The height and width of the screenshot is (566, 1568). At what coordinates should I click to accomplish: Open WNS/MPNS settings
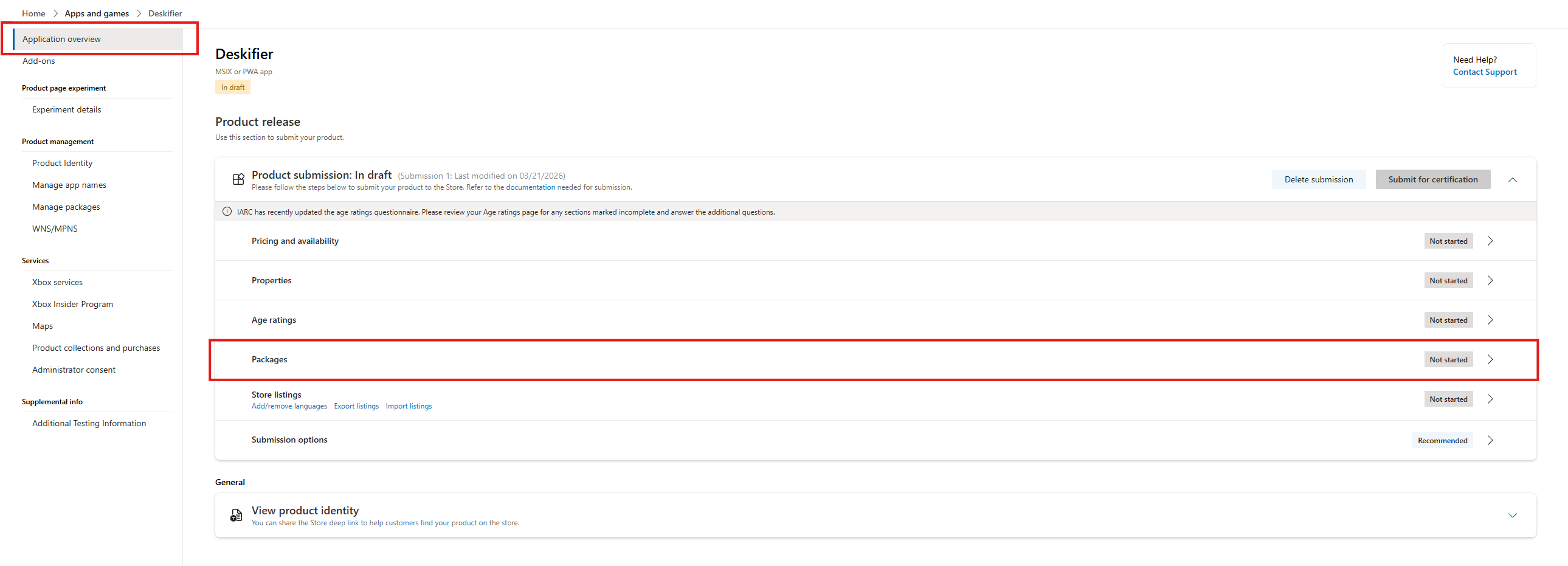click(x=55, y=229)
